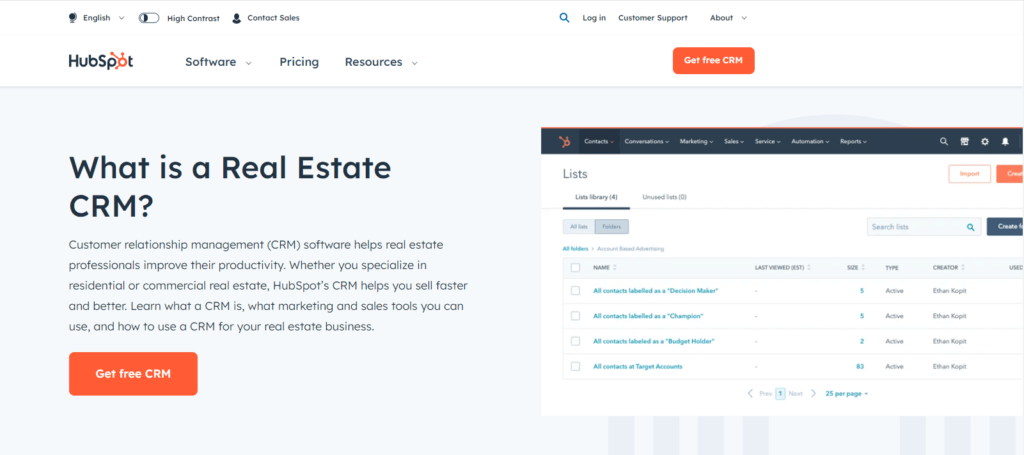Check the Target Accounts list checkbox
Screen dimensions: 1024x455
(575, 366)
